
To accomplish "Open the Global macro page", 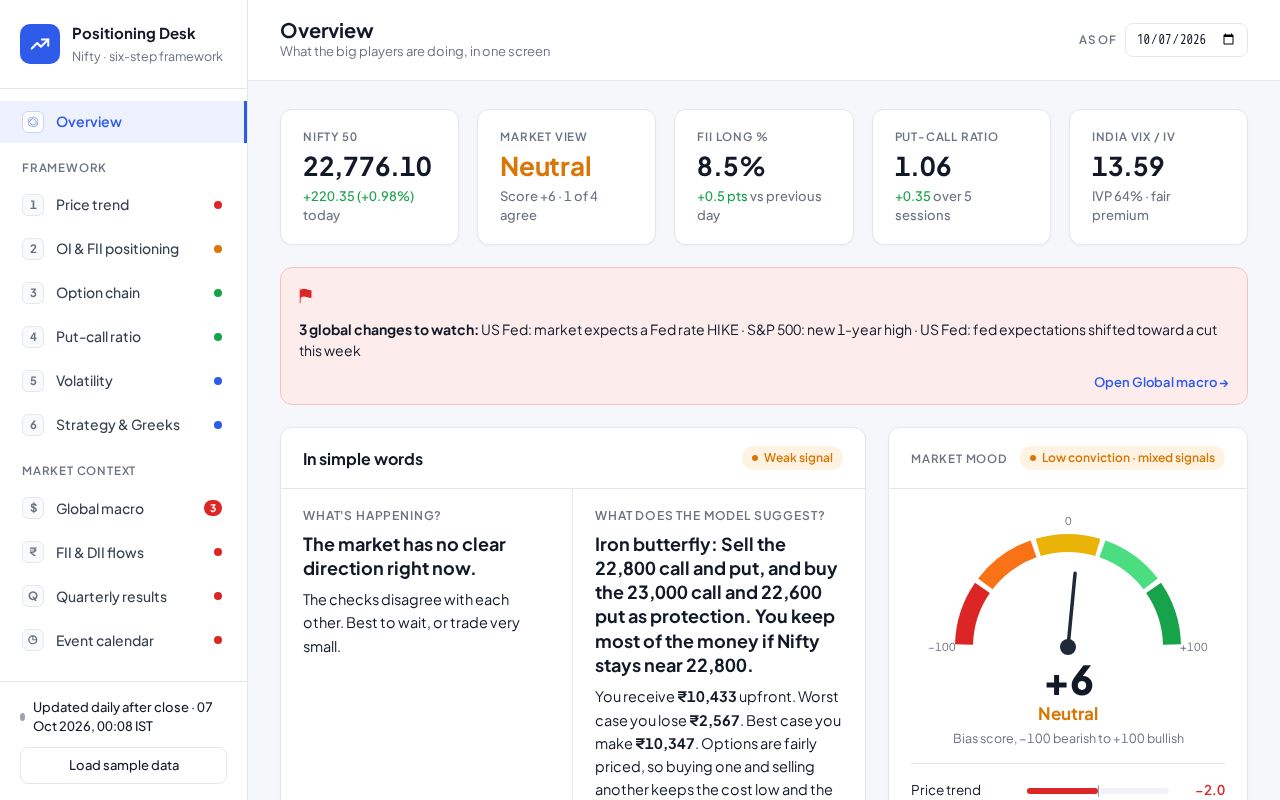I will click(x=123, y=508).
